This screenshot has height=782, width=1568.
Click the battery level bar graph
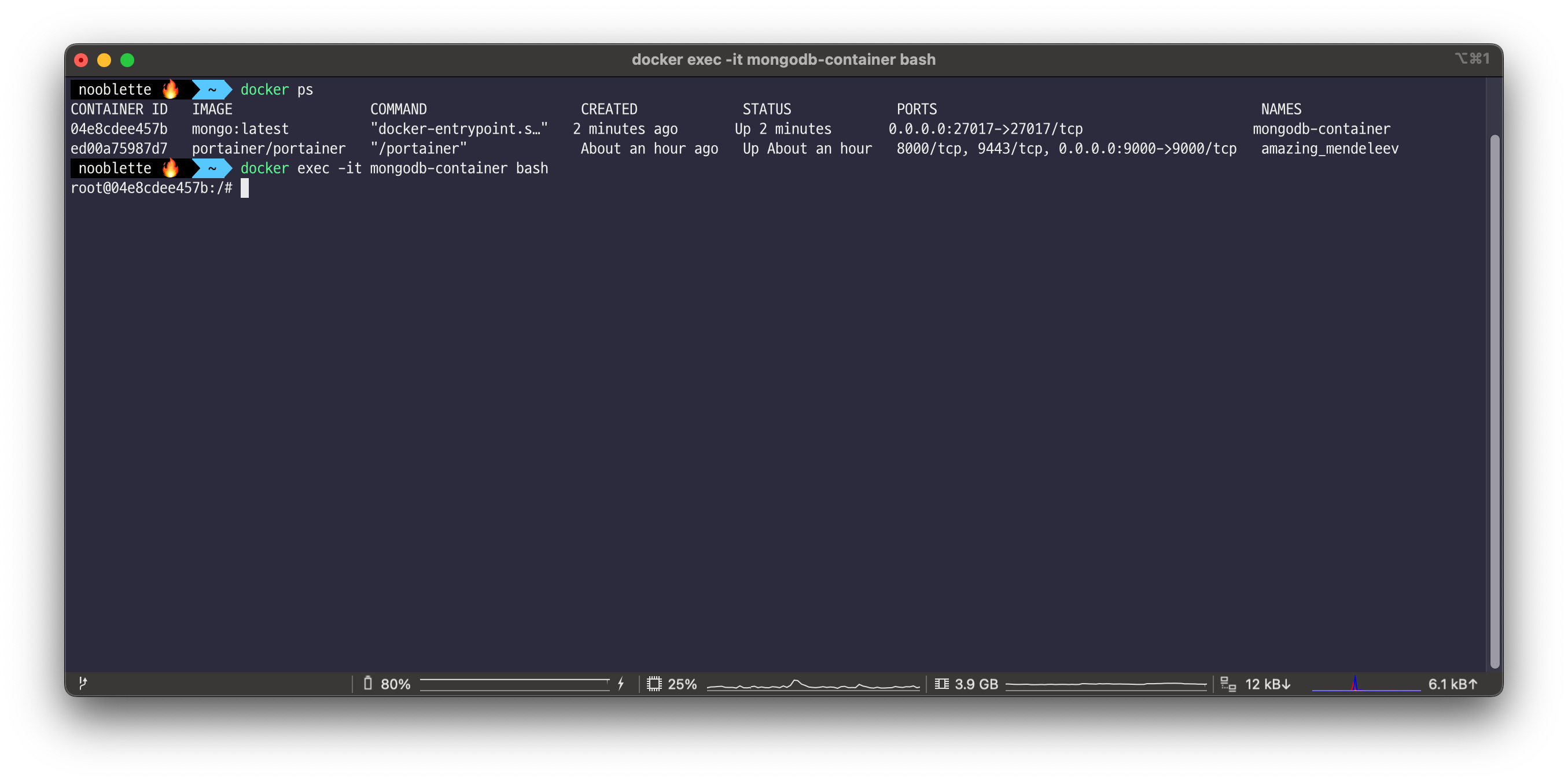coord(514,684)
